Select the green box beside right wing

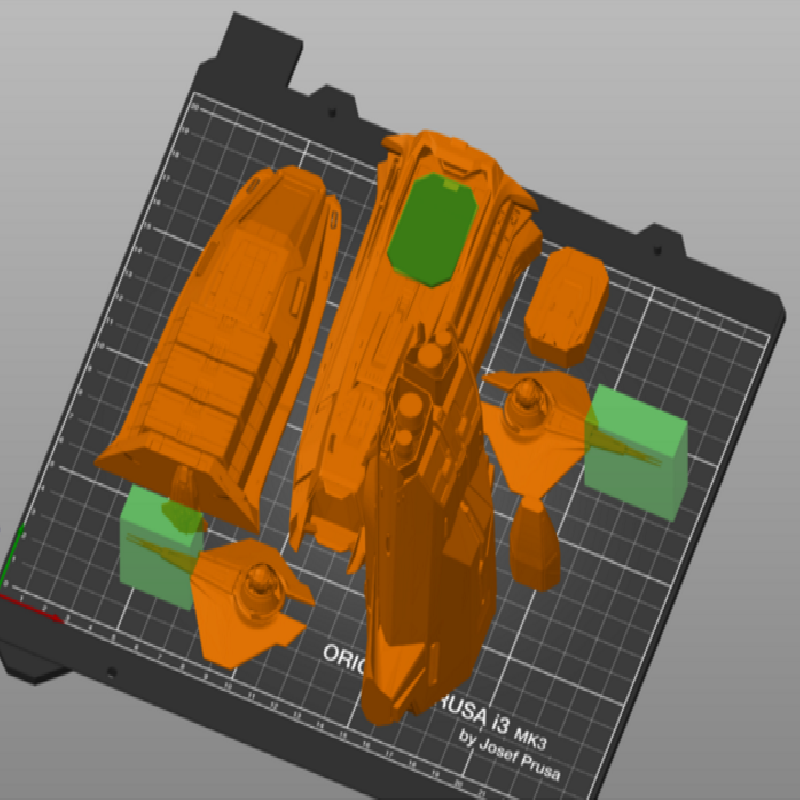tap(636, 452)
